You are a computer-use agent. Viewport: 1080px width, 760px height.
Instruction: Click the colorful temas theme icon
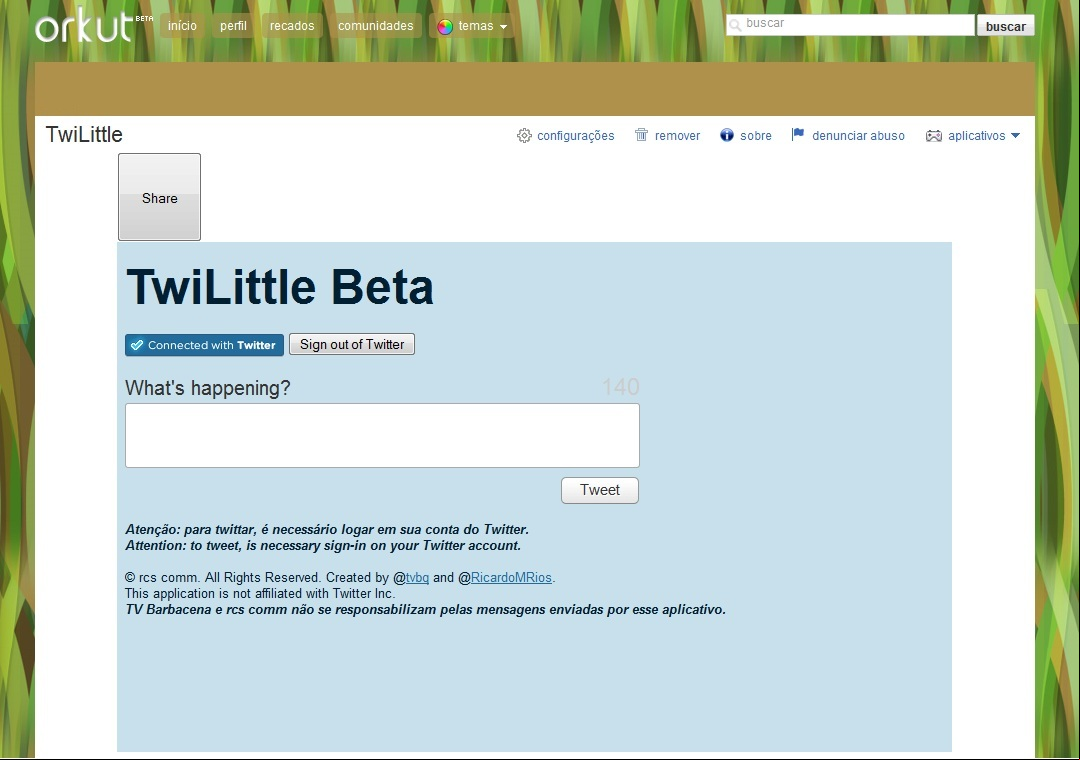(x=445, y=26)
